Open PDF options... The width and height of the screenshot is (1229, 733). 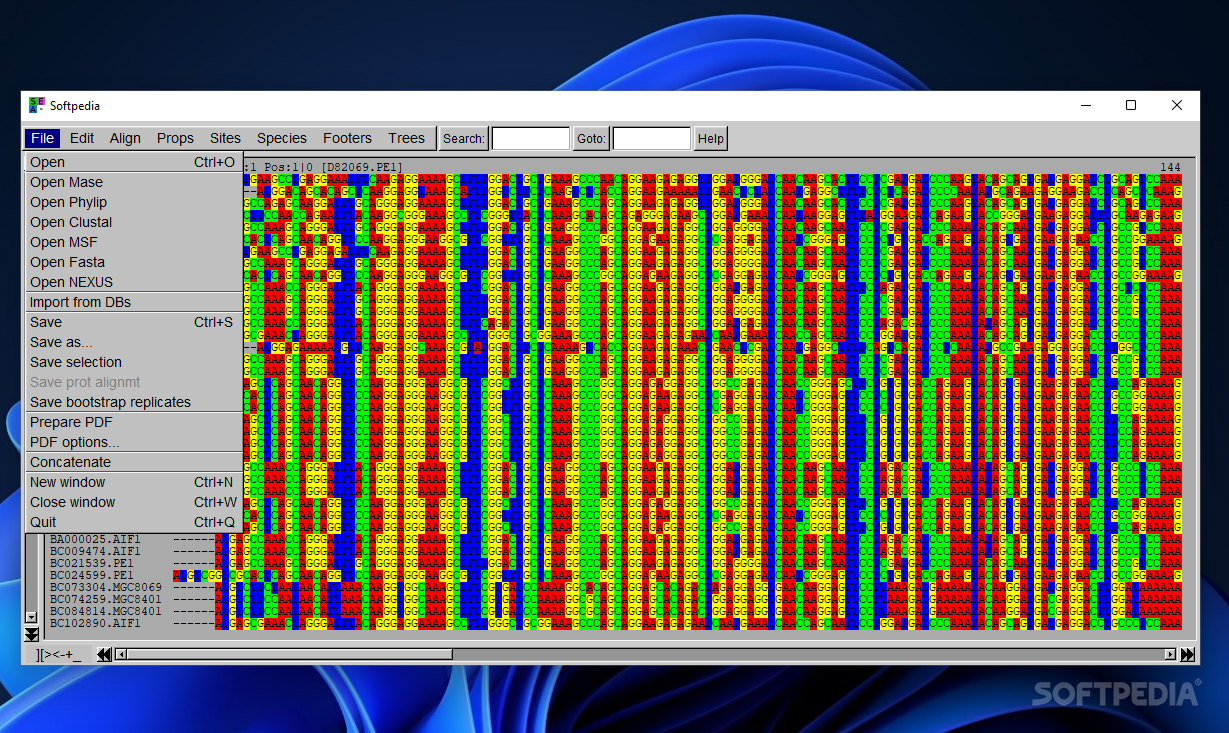pyautogui.click(x=134, y=442)
